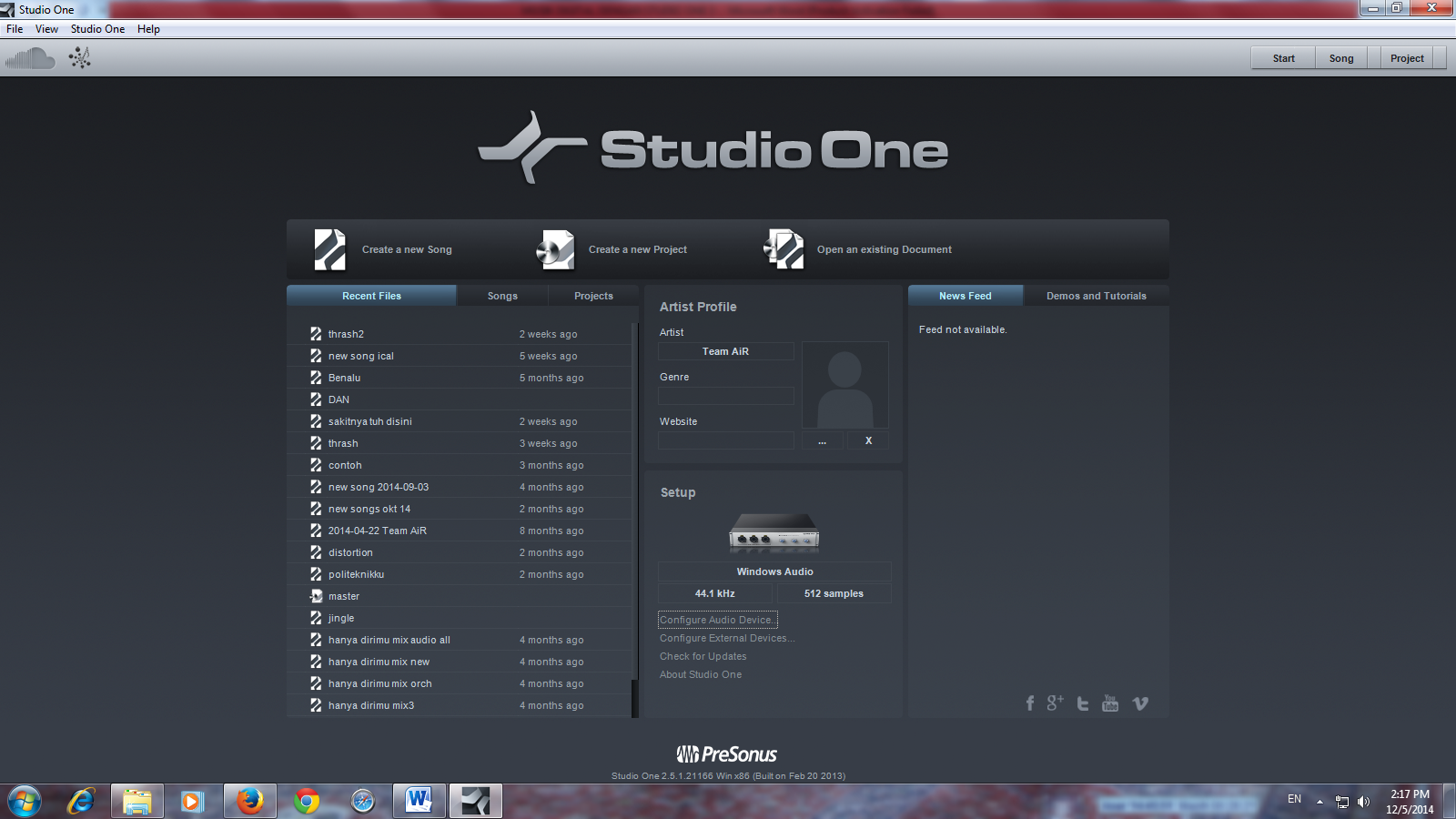
Task: Switch to the Songs tab
Action: [502, 296]
